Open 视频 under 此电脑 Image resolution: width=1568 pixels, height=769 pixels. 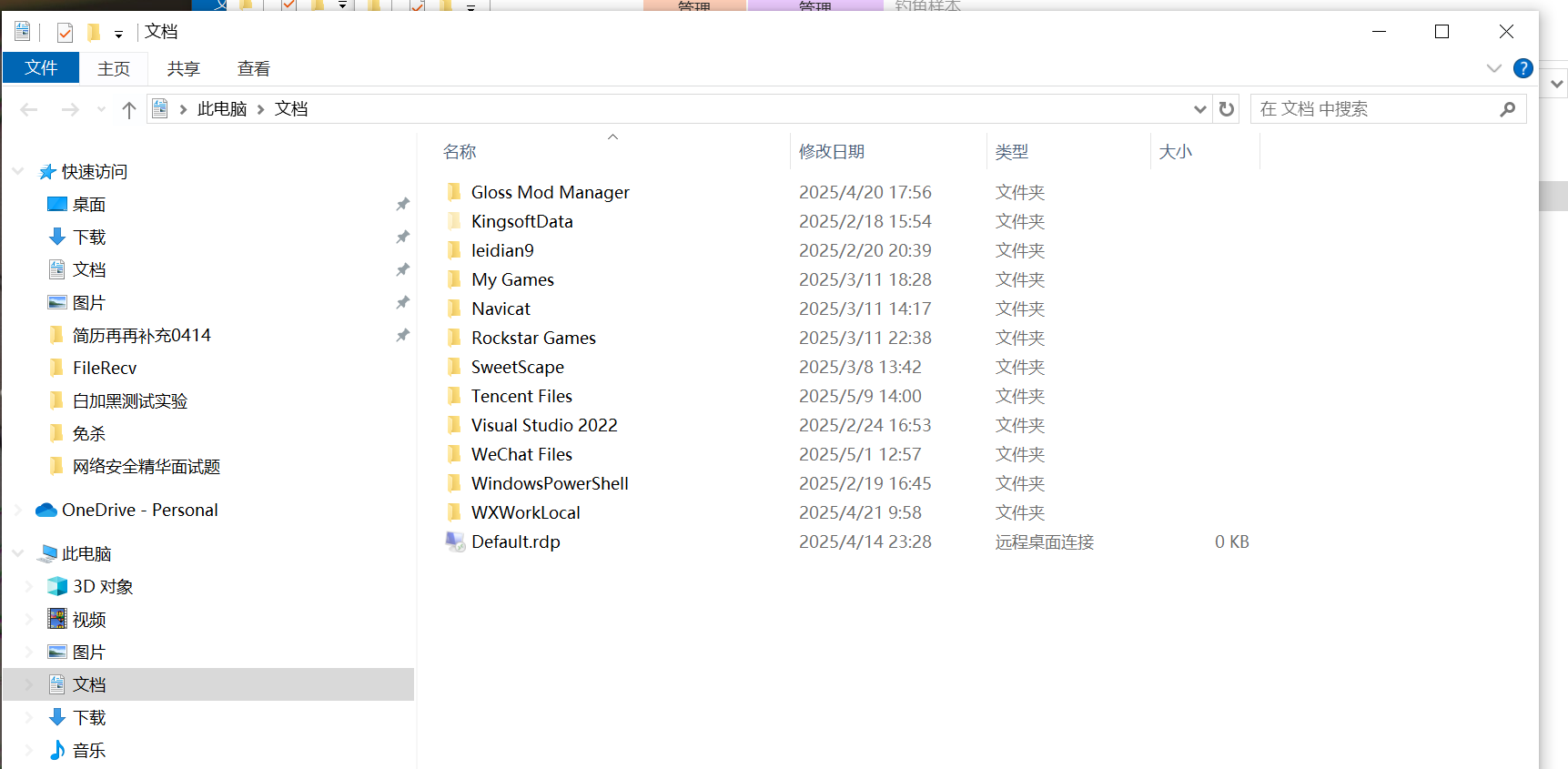[89, 620]
